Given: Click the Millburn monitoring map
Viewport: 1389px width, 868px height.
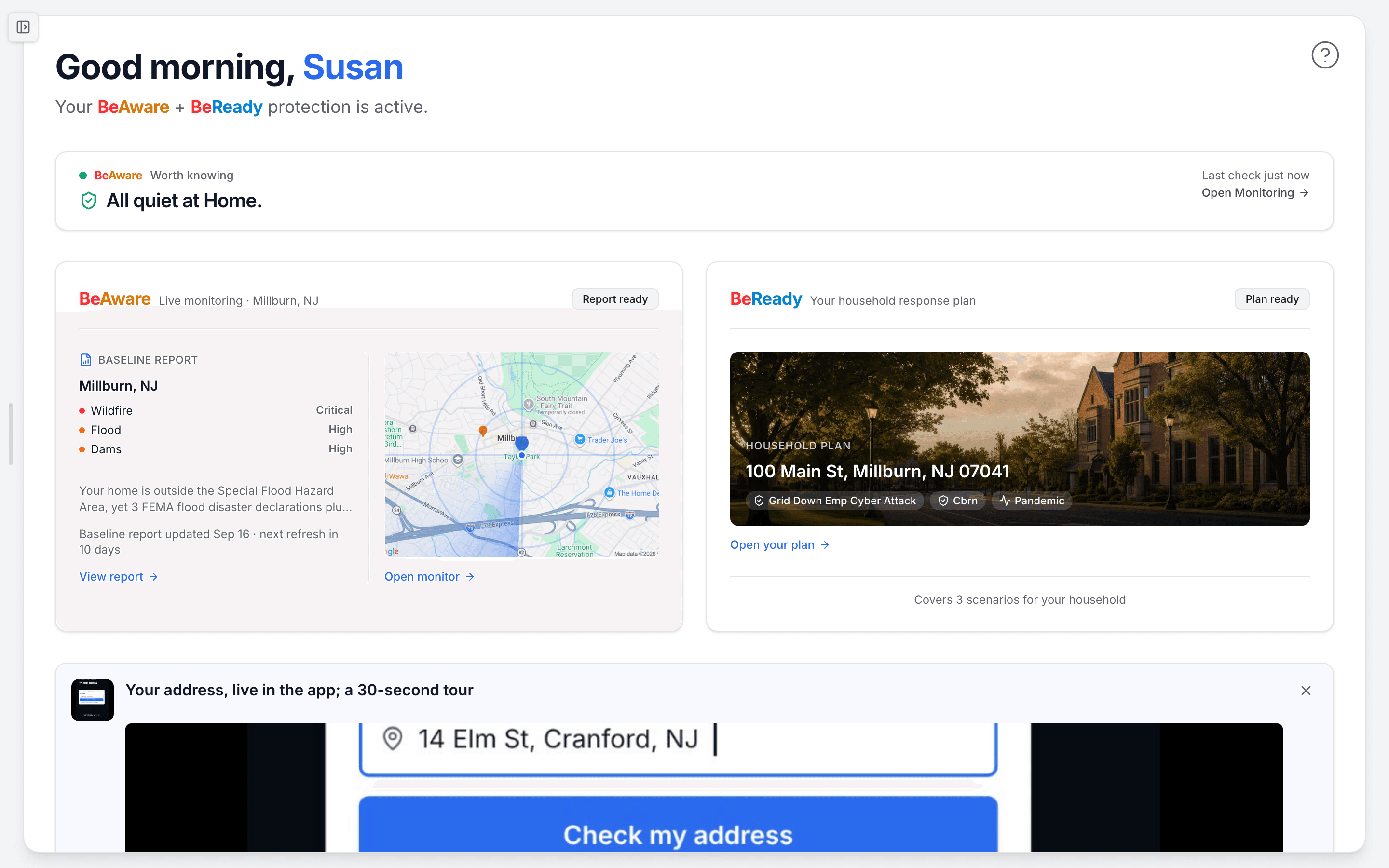Looking at the screenshot, I should click(521, 454).
